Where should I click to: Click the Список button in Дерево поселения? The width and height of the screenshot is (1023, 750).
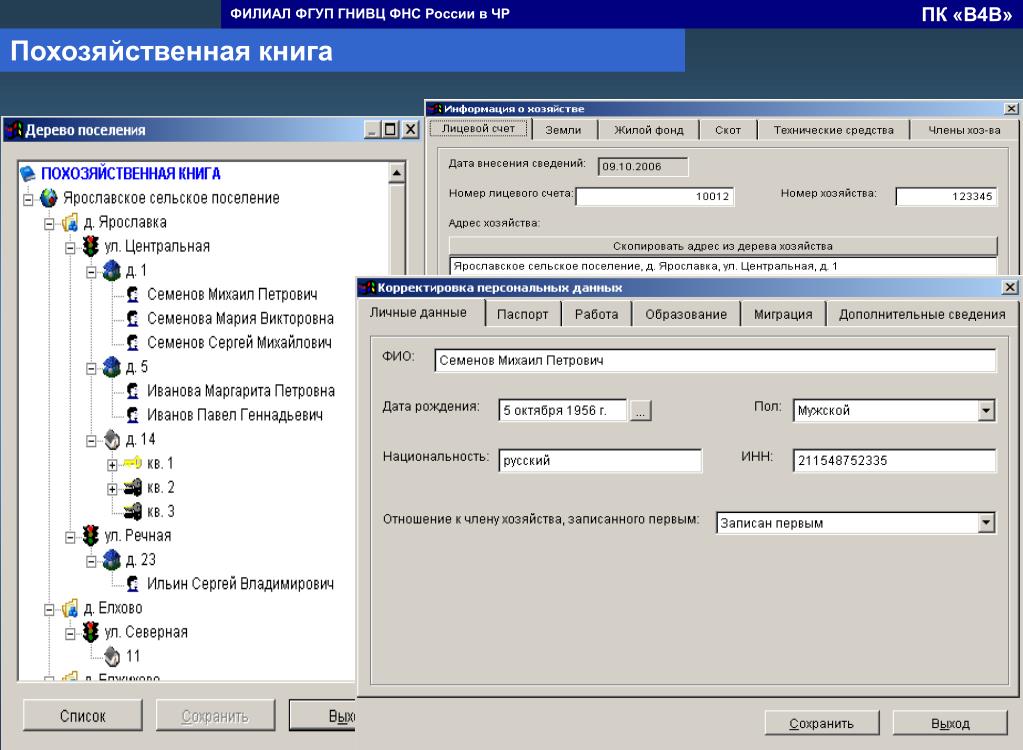click(82, 716)
